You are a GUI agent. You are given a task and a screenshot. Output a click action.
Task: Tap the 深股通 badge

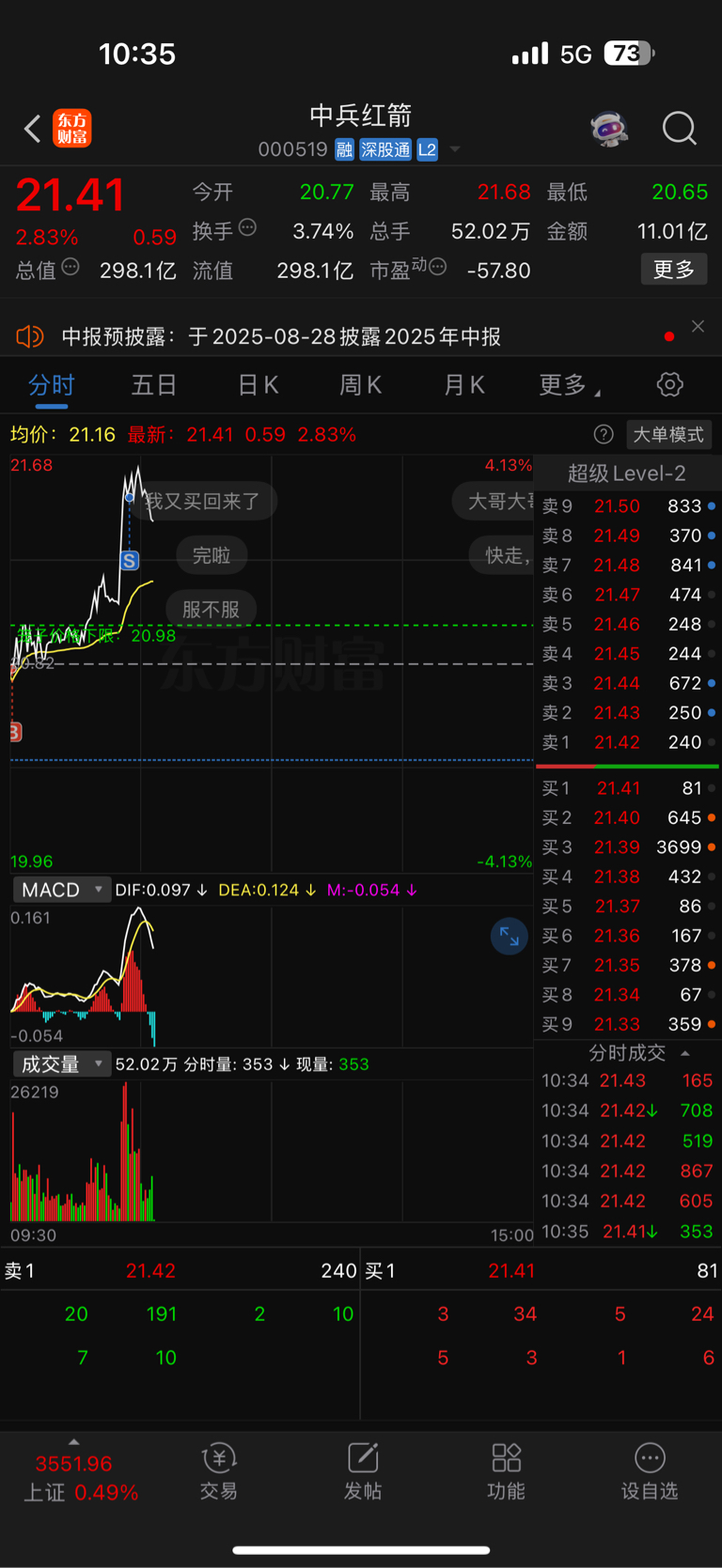385,149
